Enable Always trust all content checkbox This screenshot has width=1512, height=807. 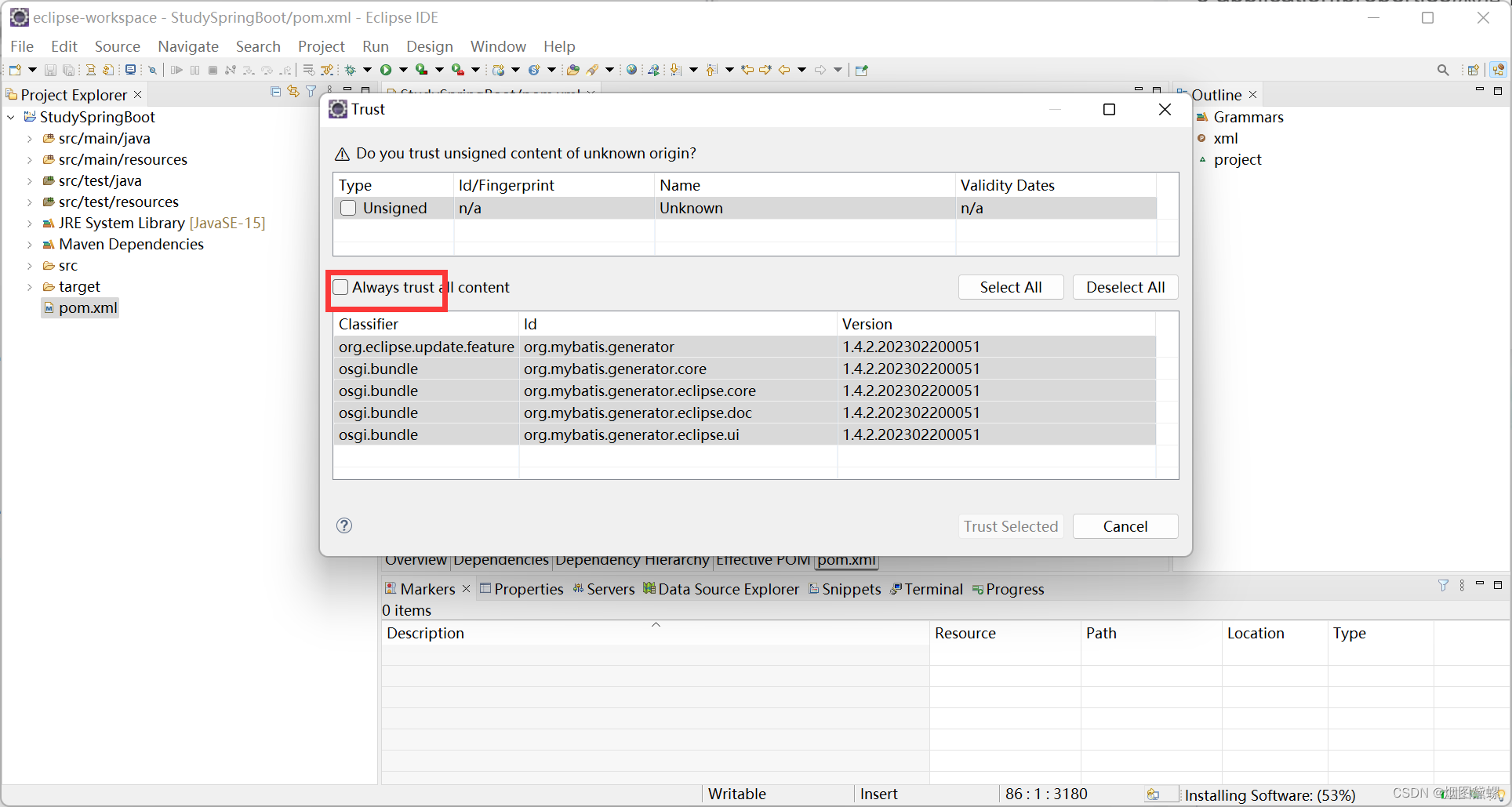click(340, 287)
